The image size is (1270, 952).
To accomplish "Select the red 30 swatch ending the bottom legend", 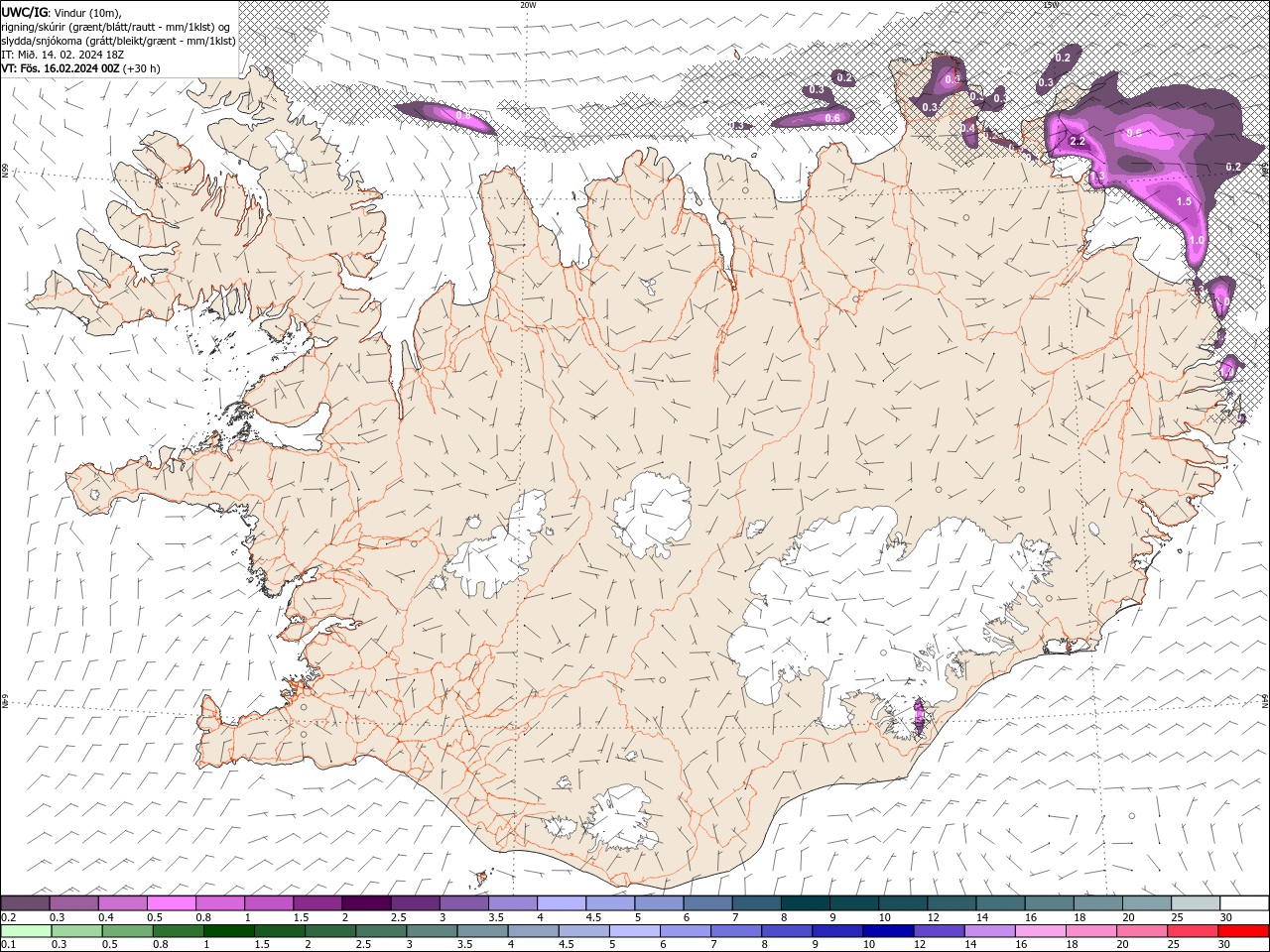I will (x=1243, y=931).
